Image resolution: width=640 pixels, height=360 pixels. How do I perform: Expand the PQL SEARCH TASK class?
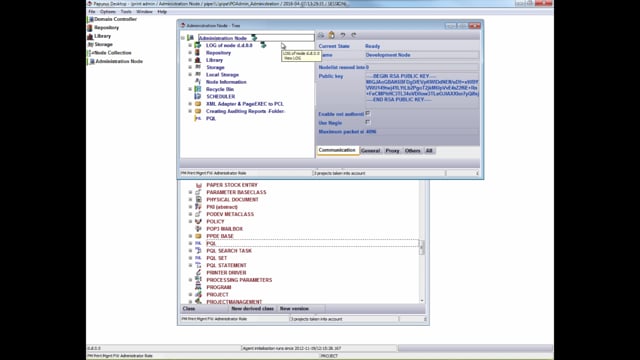(190, 251)
